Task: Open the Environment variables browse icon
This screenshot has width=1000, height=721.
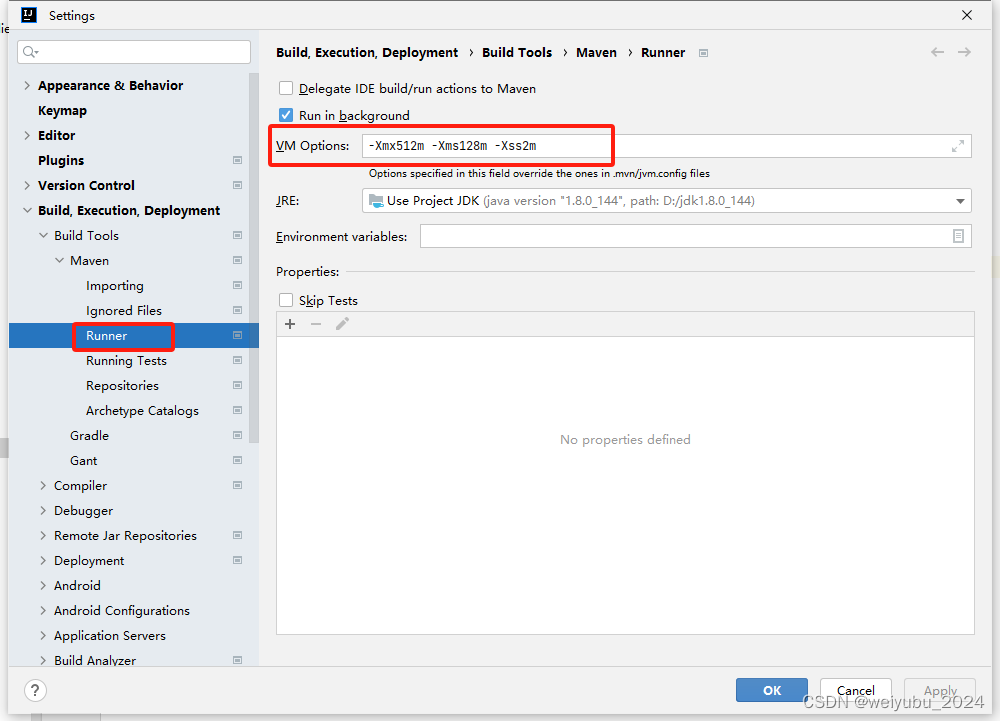Action: [x=957, y=237]
